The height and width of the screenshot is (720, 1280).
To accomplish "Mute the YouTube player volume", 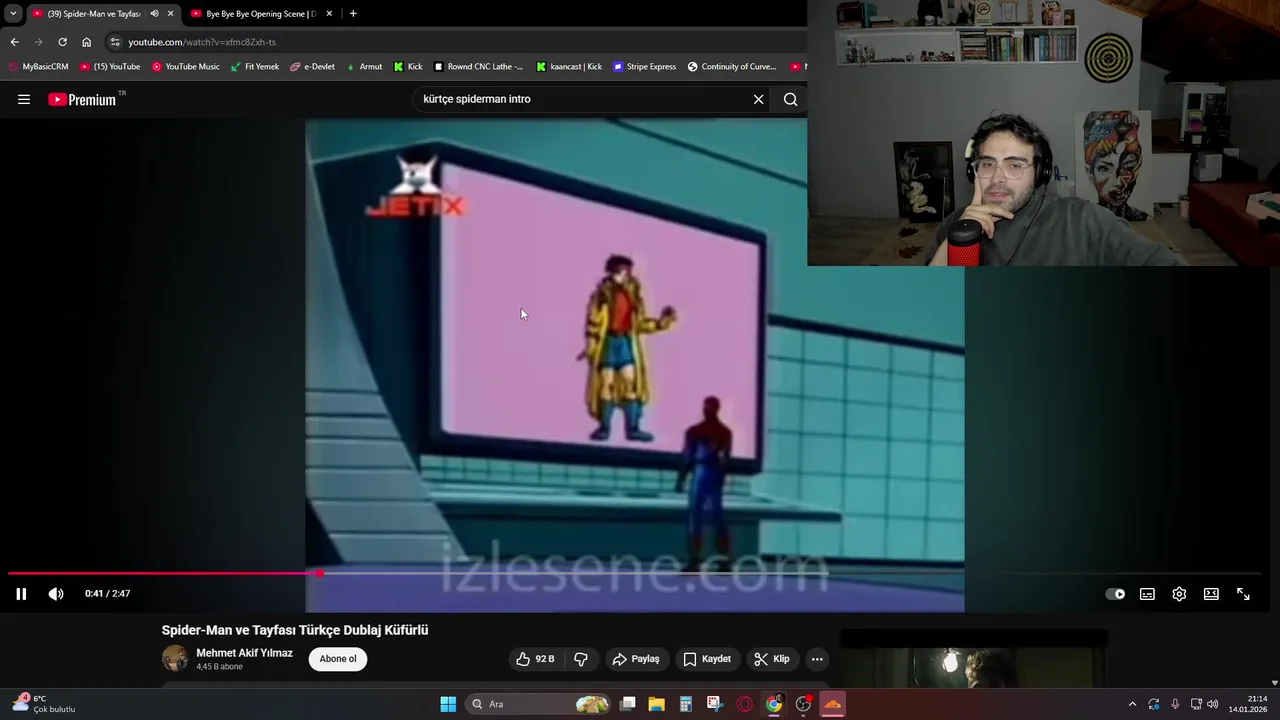I will pos(56,594).
